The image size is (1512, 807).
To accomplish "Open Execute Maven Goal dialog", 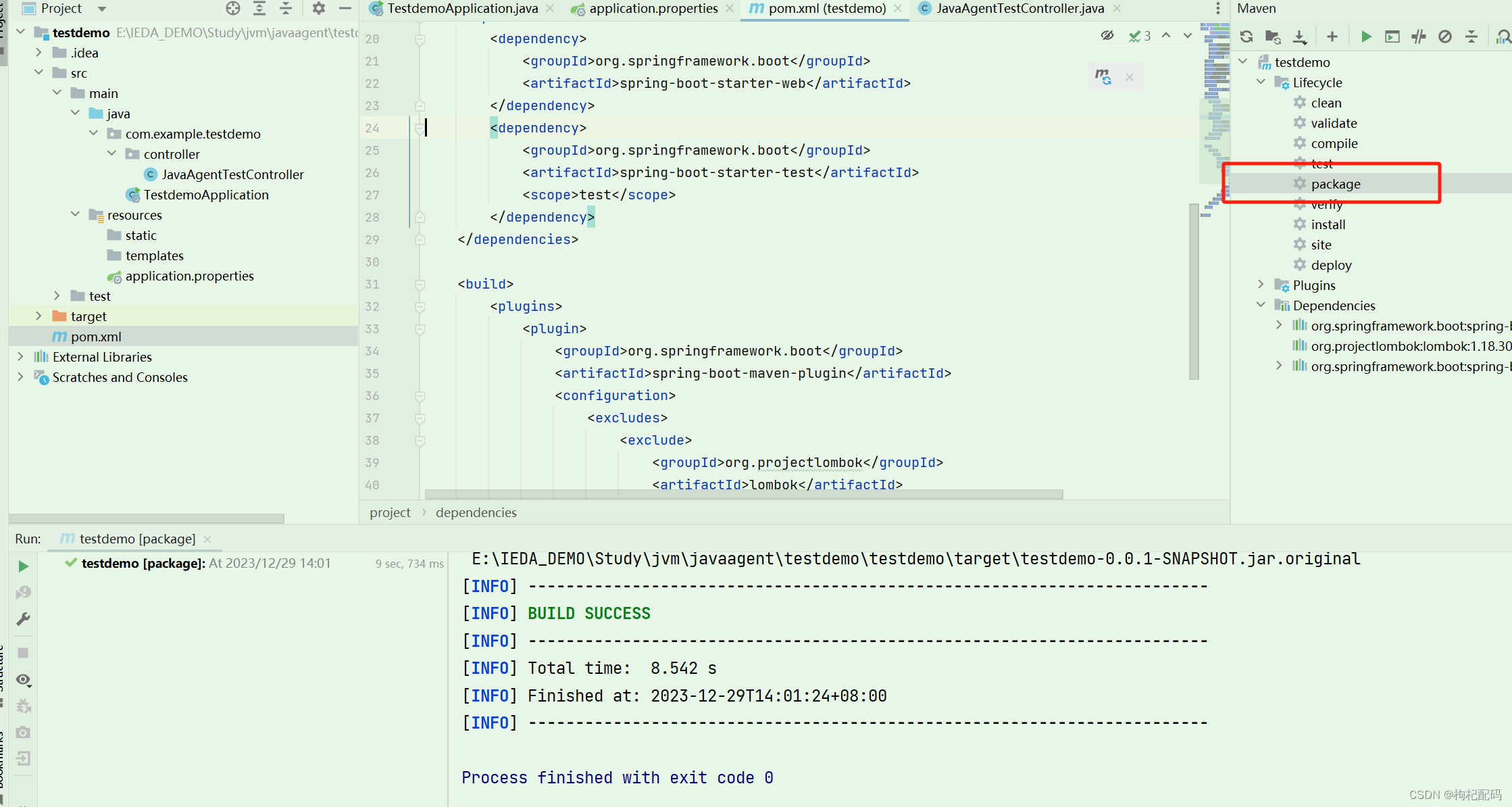I will 1392,36.
